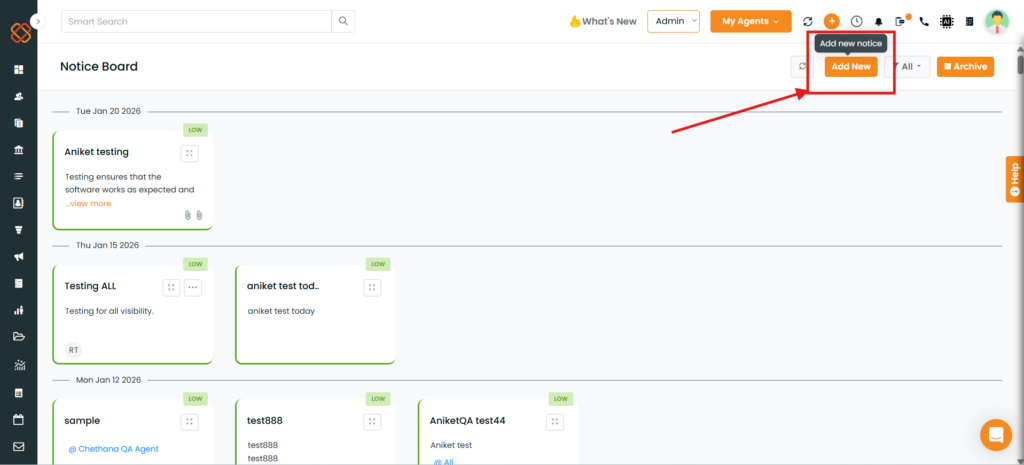The width and height of the screenshot is (1024, 465).
Task: Open the AI chip icon
Action: point(946,21)
